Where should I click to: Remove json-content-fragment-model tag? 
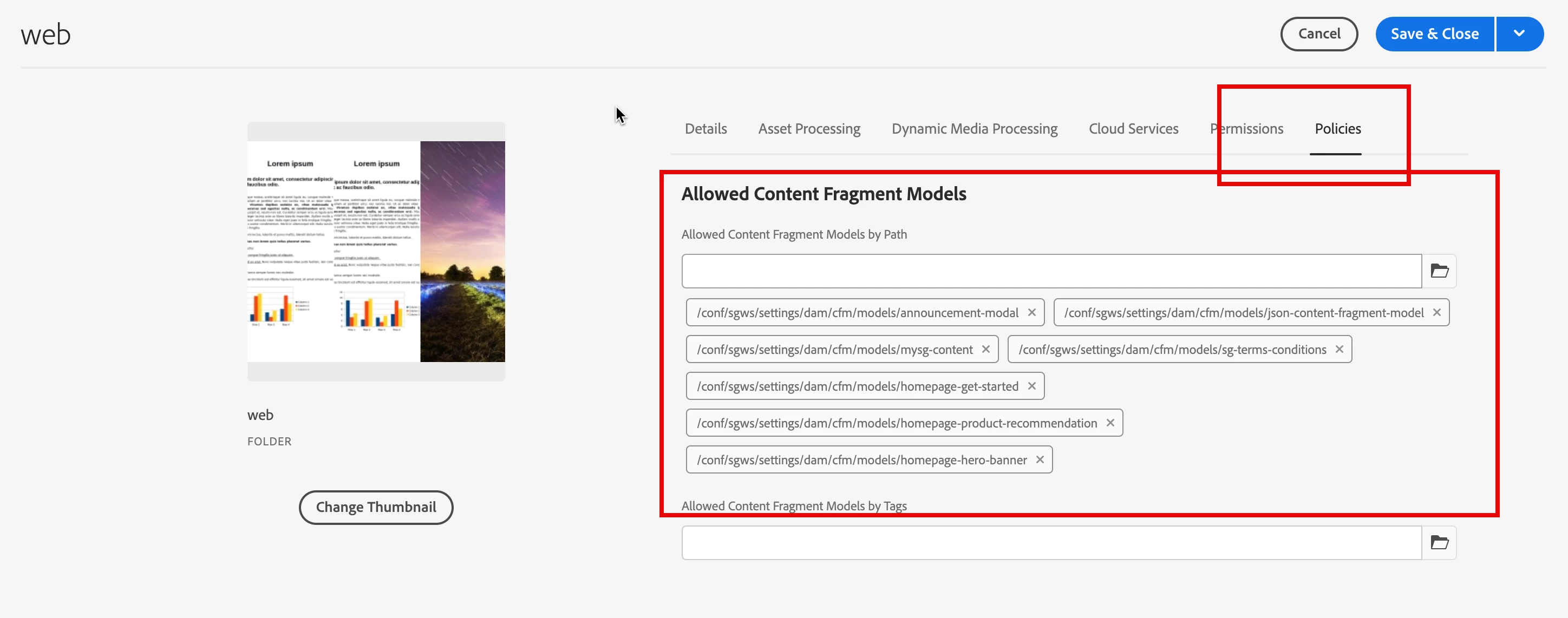(x=1436, y=312)
